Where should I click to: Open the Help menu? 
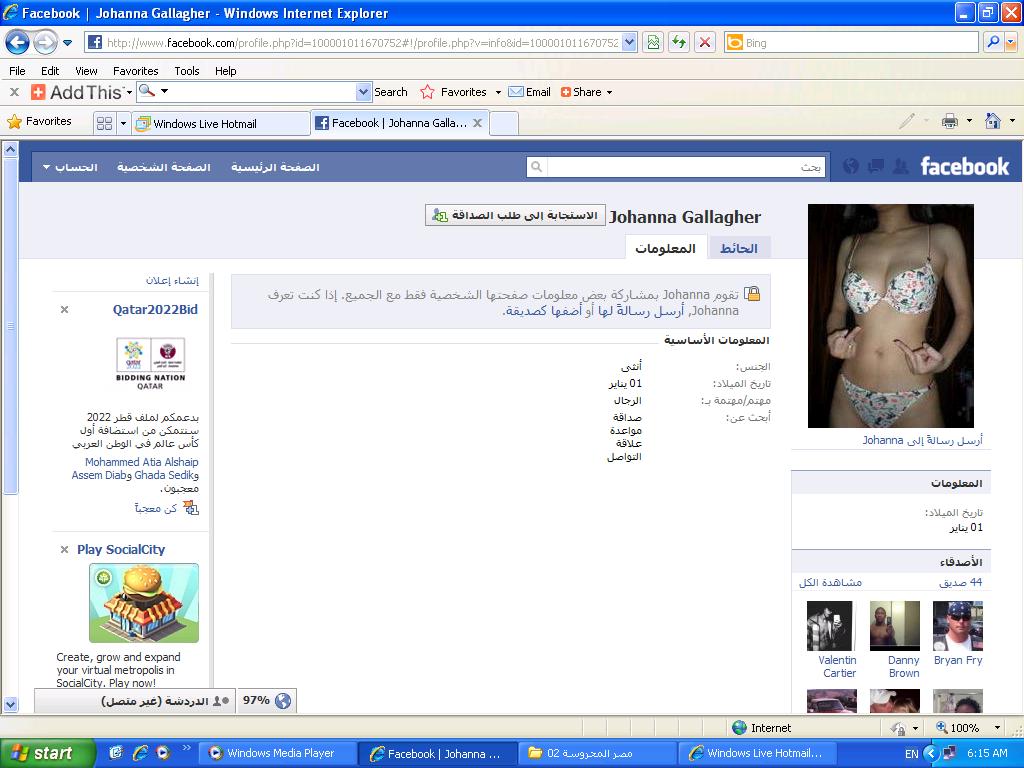226,71
